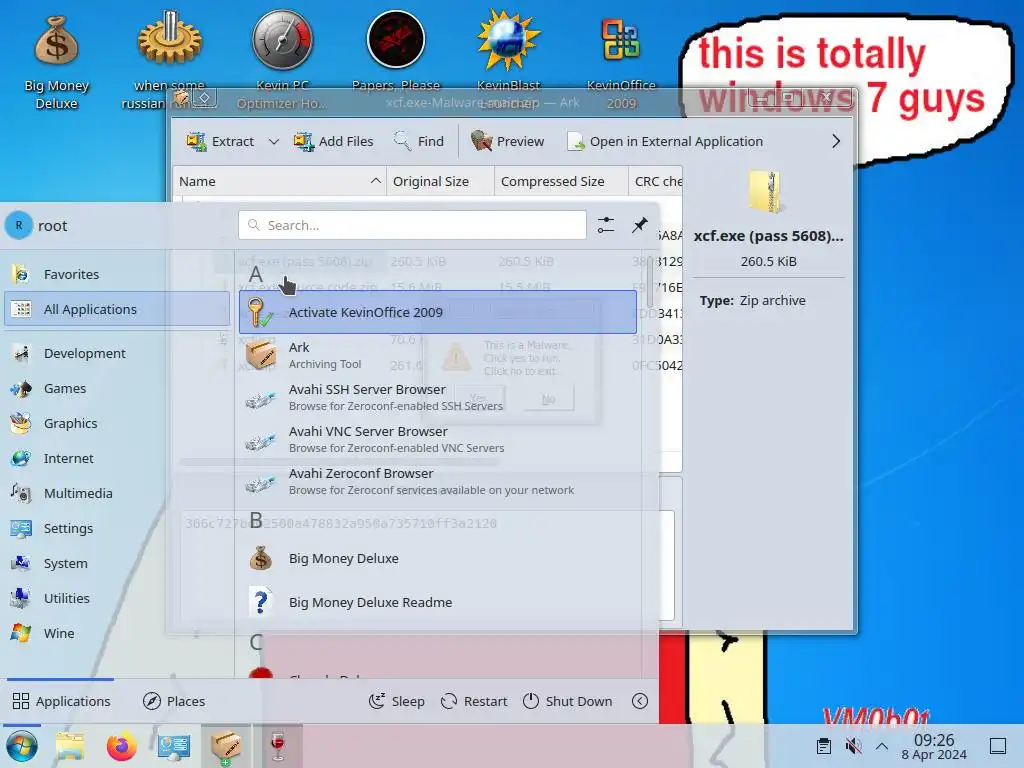Pin the application launcher open
The height and width of the screenshot is (768, 1024).
coord(639,225)
